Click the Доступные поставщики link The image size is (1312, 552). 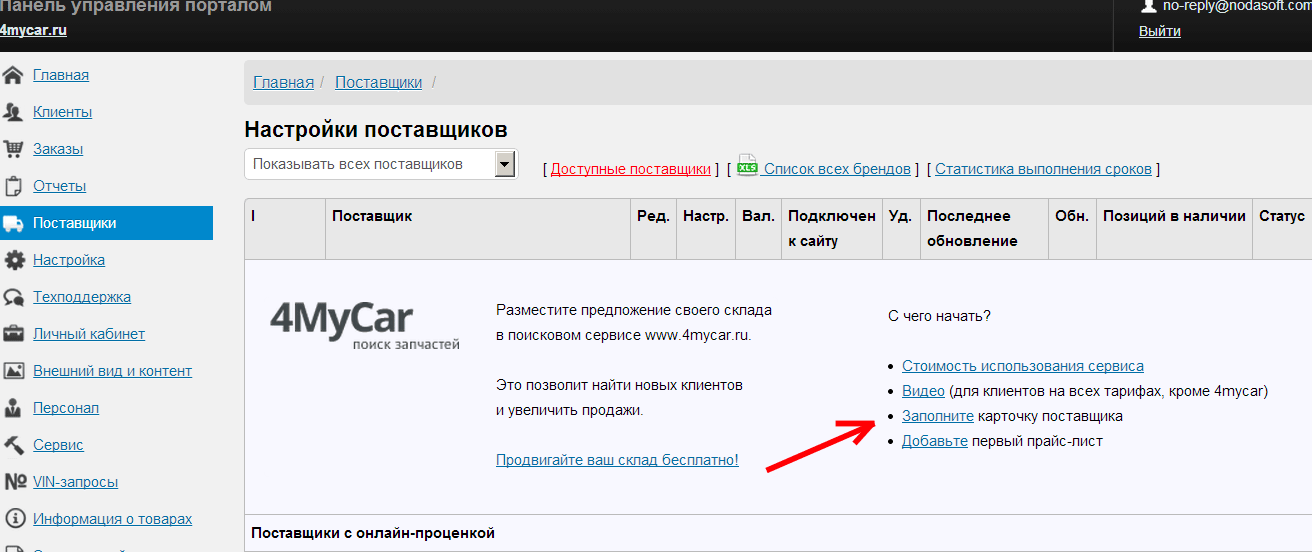coord(630,169)
